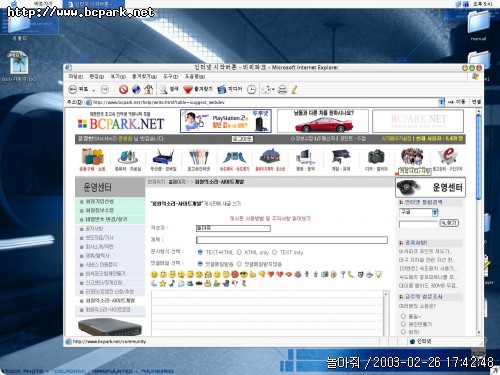Select the TEXT only document format
Viewport: 500px width, 375px height.
[x=274, y=252]
